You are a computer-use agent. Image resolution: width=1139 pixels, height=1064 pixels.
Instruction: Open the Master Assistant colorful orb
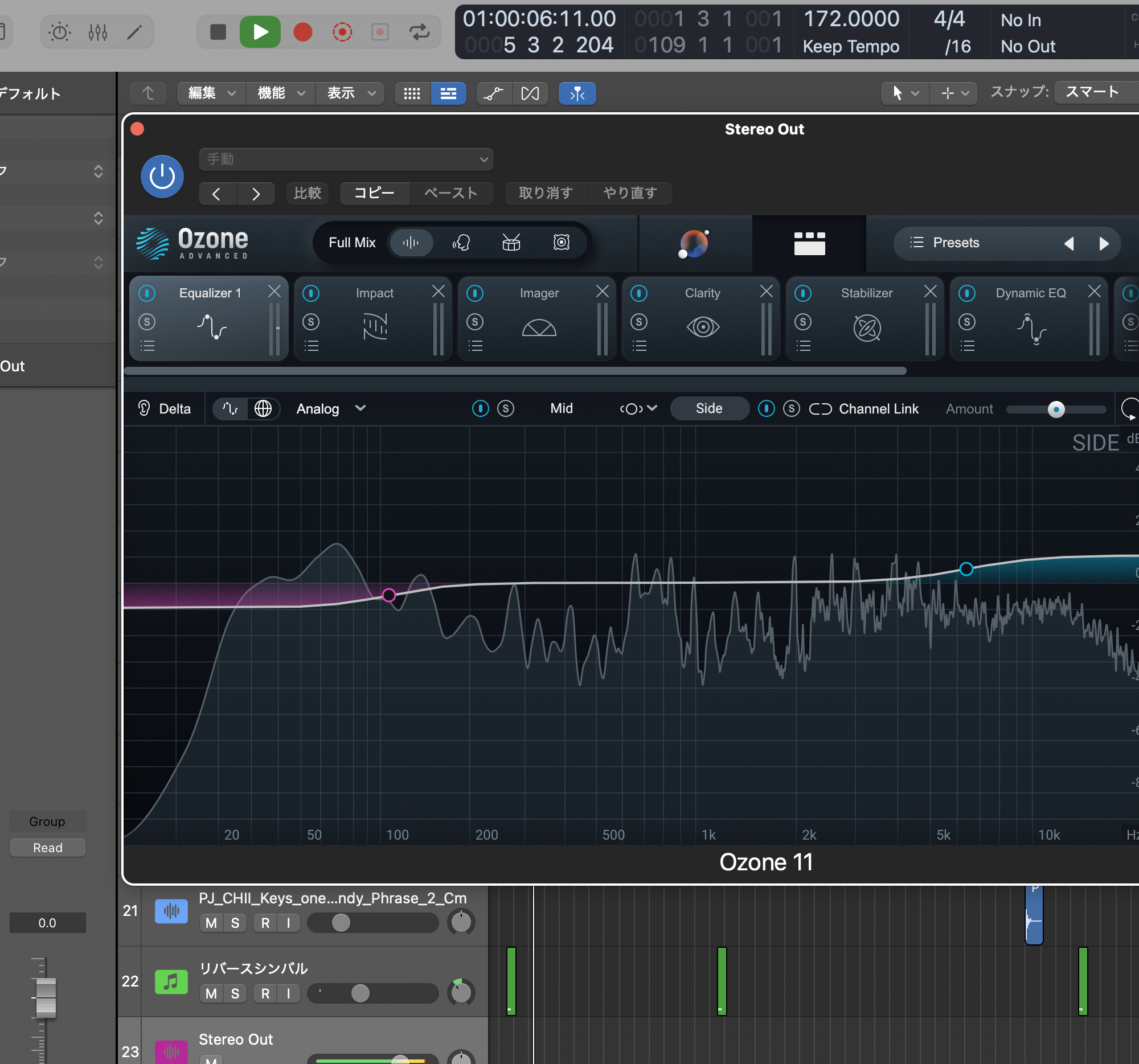694,244
